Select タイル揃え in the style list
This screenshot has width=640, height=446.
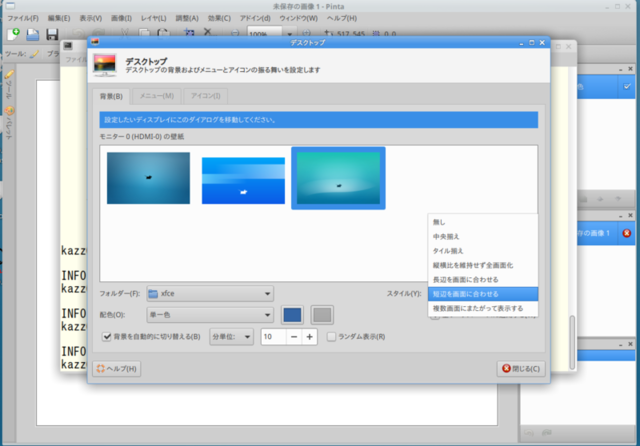point(483,251)
